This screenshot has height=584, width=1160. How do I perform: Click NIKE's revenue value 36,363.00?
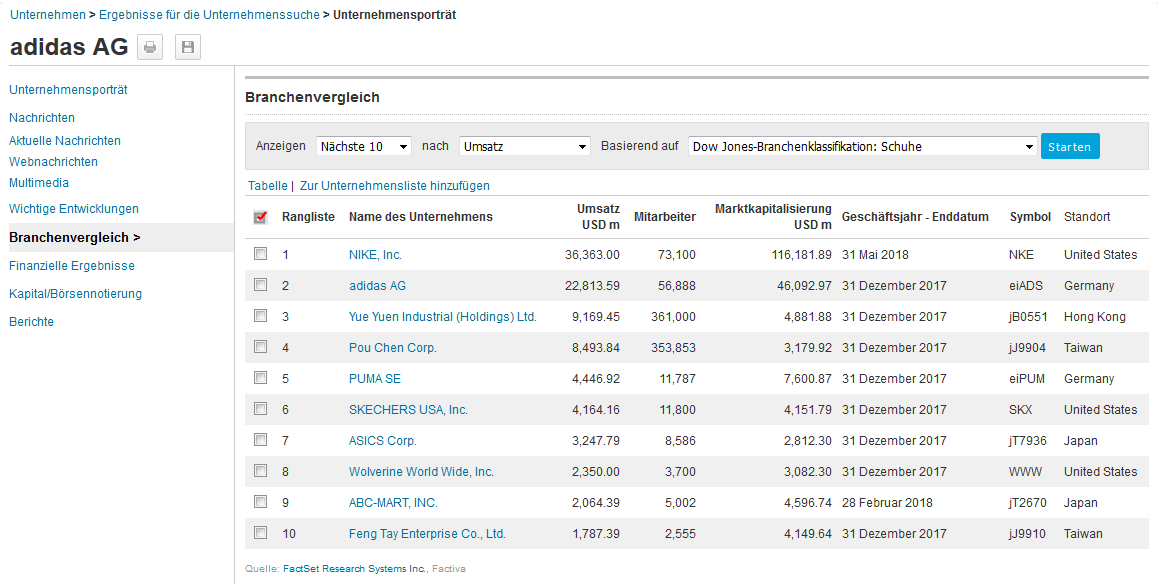click(x=592, y=255)
